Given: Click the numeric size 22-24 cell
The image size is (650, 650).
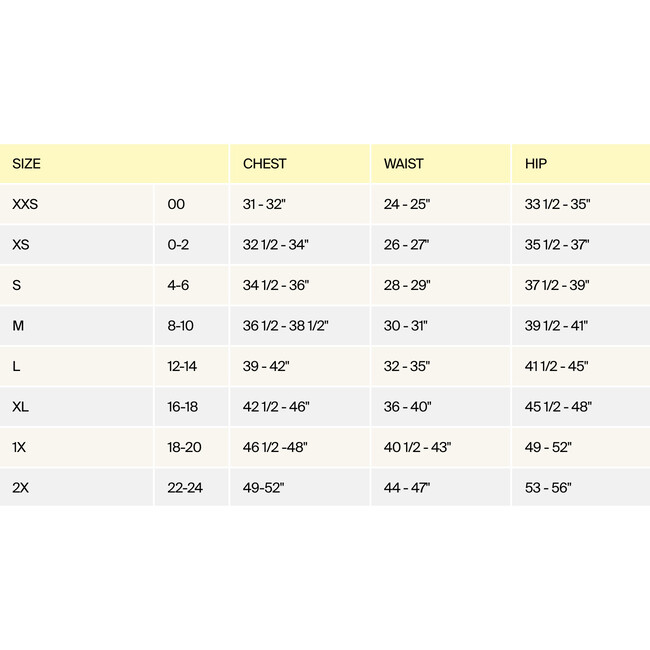Looking at the screenshot, I should [184, 488].
